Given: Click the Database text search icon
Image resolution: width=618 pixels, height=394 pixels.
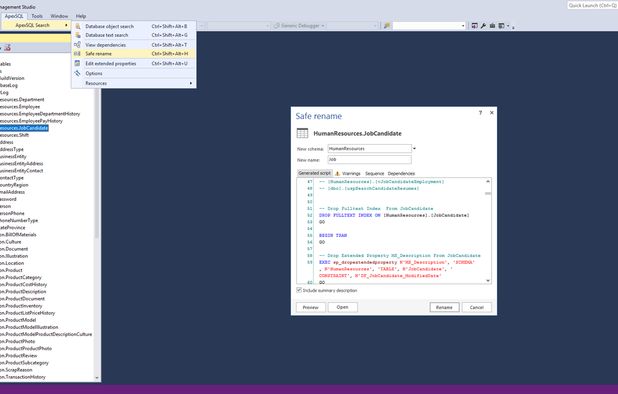Looking at the screenshot, I should click(x=78, y=35).
